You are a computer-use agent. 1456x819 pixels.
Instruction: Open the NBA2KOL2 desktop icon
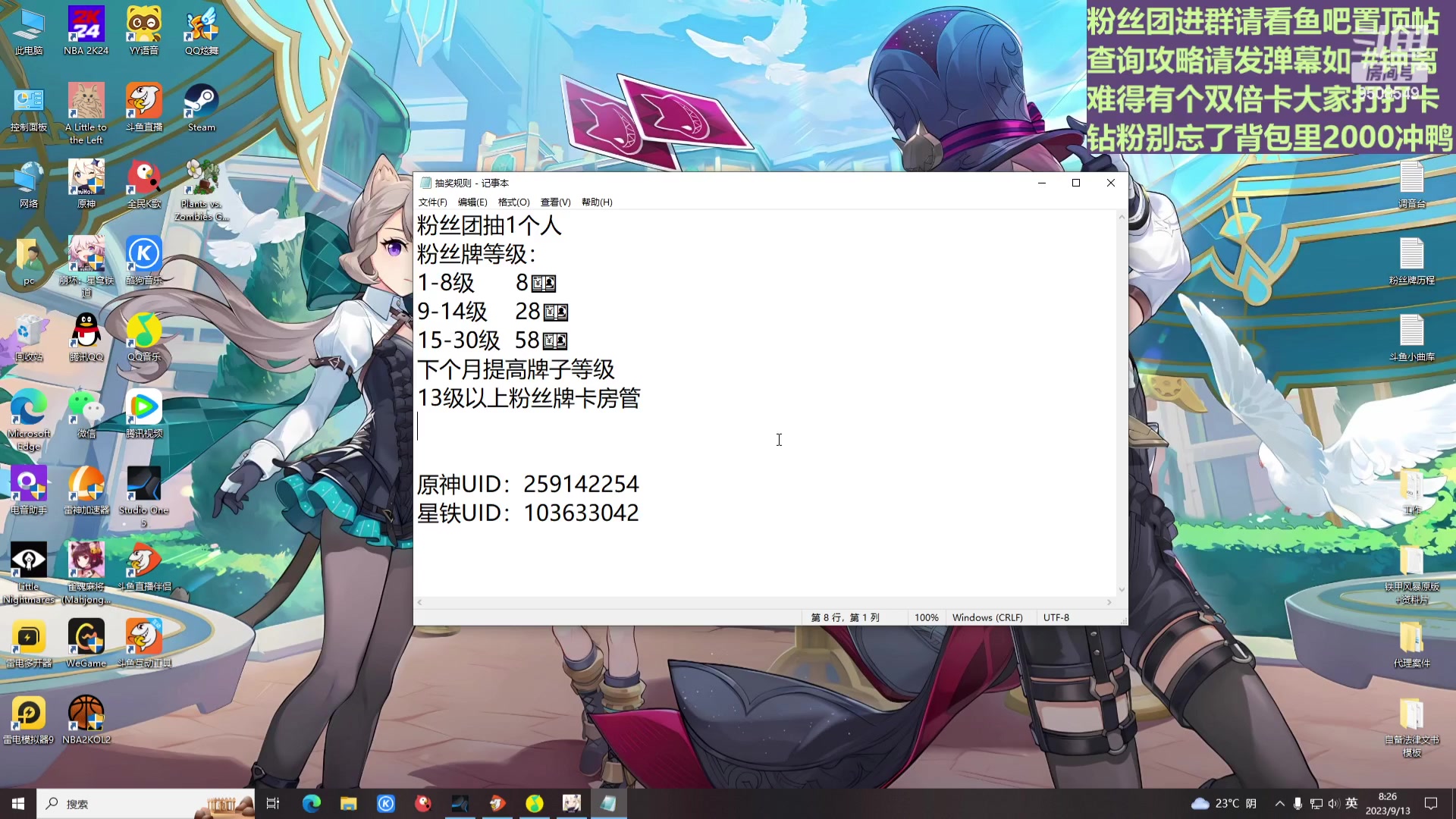pos(86,720)
